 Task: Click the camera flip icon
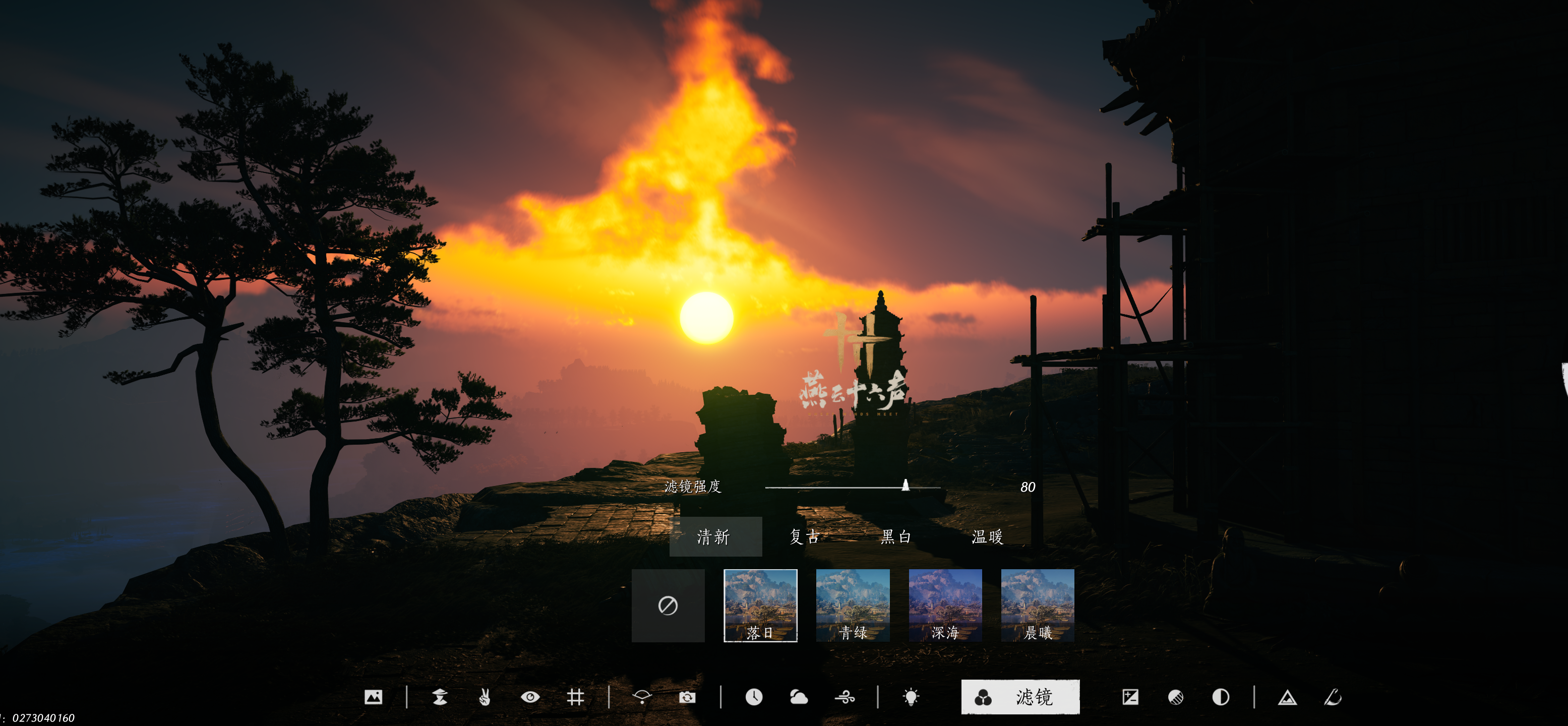point(687,697)
